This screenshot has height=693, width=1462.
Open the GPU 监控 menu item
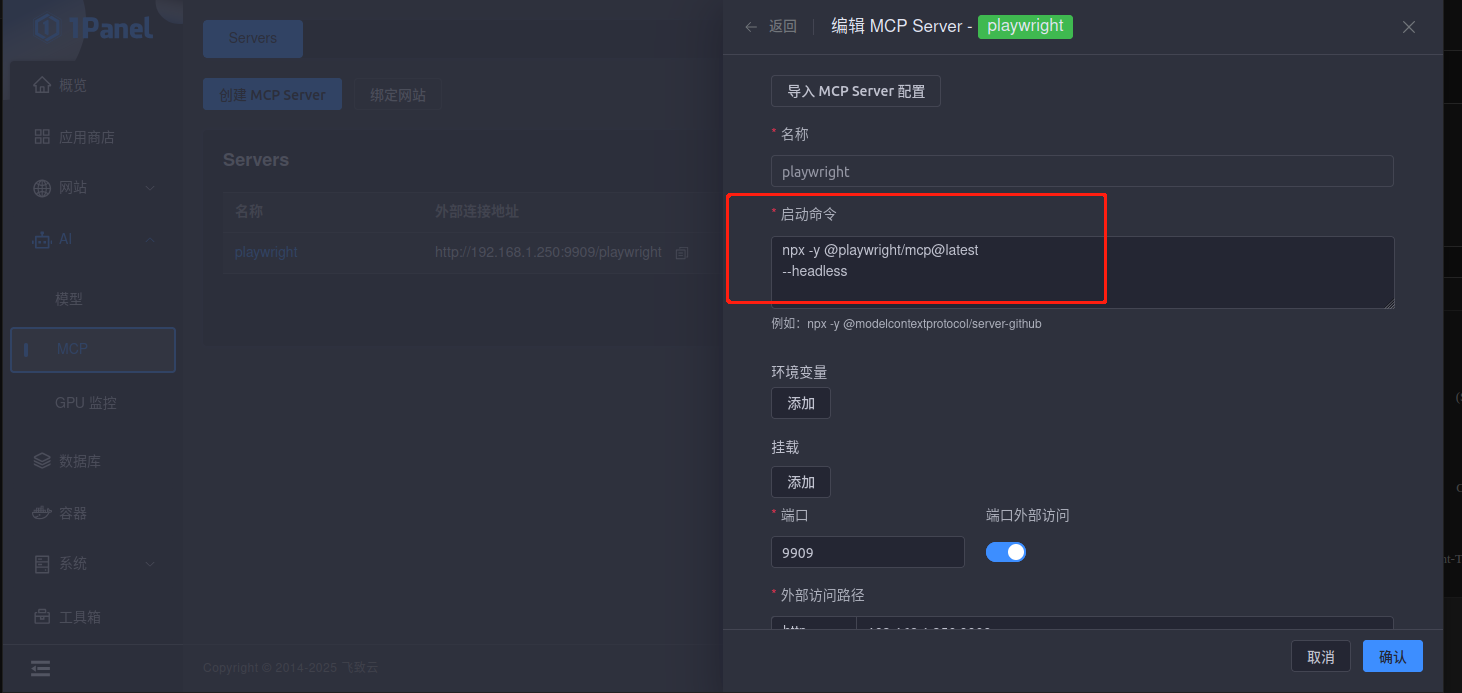[x=86, y=403]
